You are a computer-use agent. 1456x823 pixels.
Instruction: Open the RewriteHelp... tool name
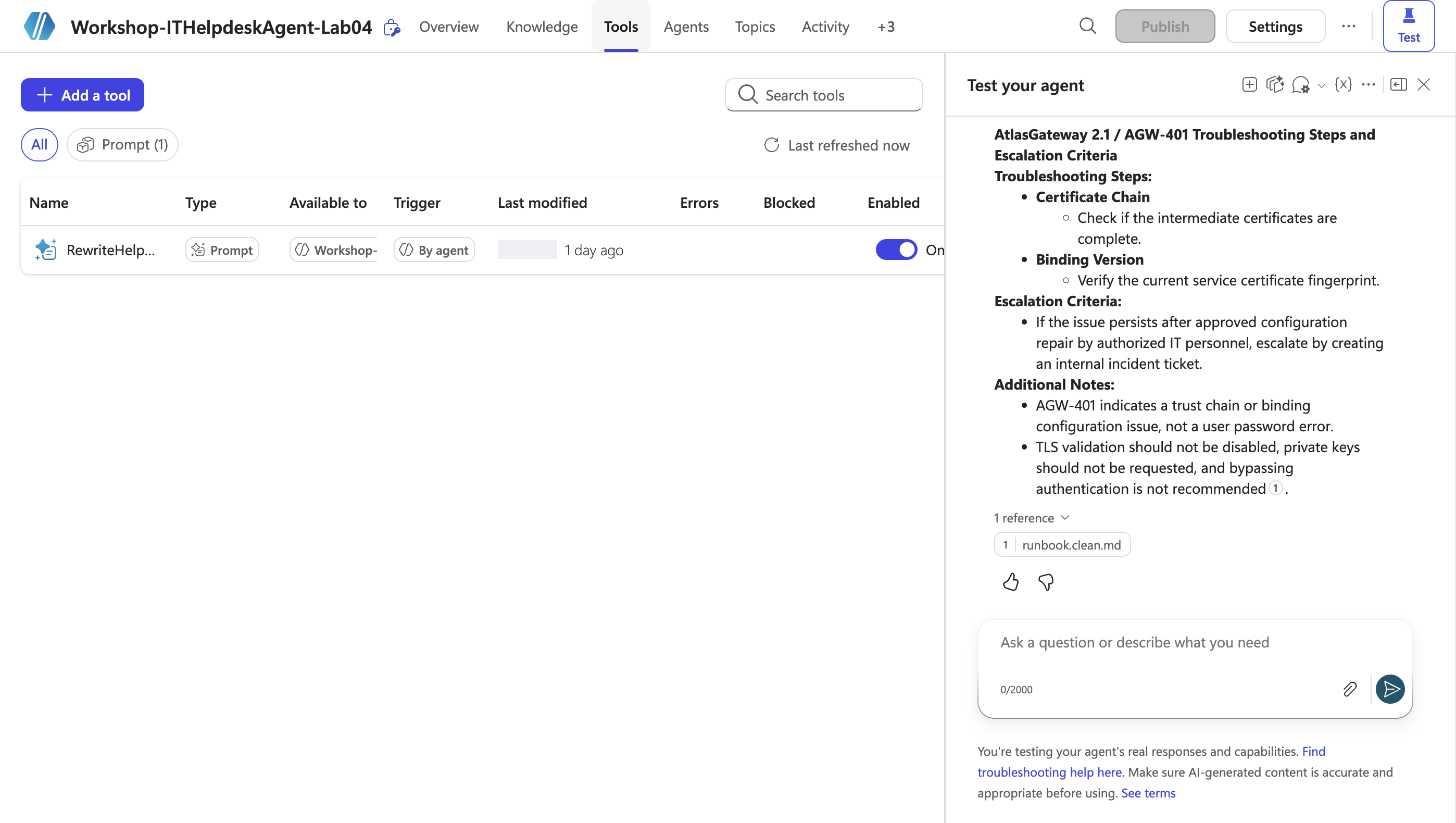(111, 251)
